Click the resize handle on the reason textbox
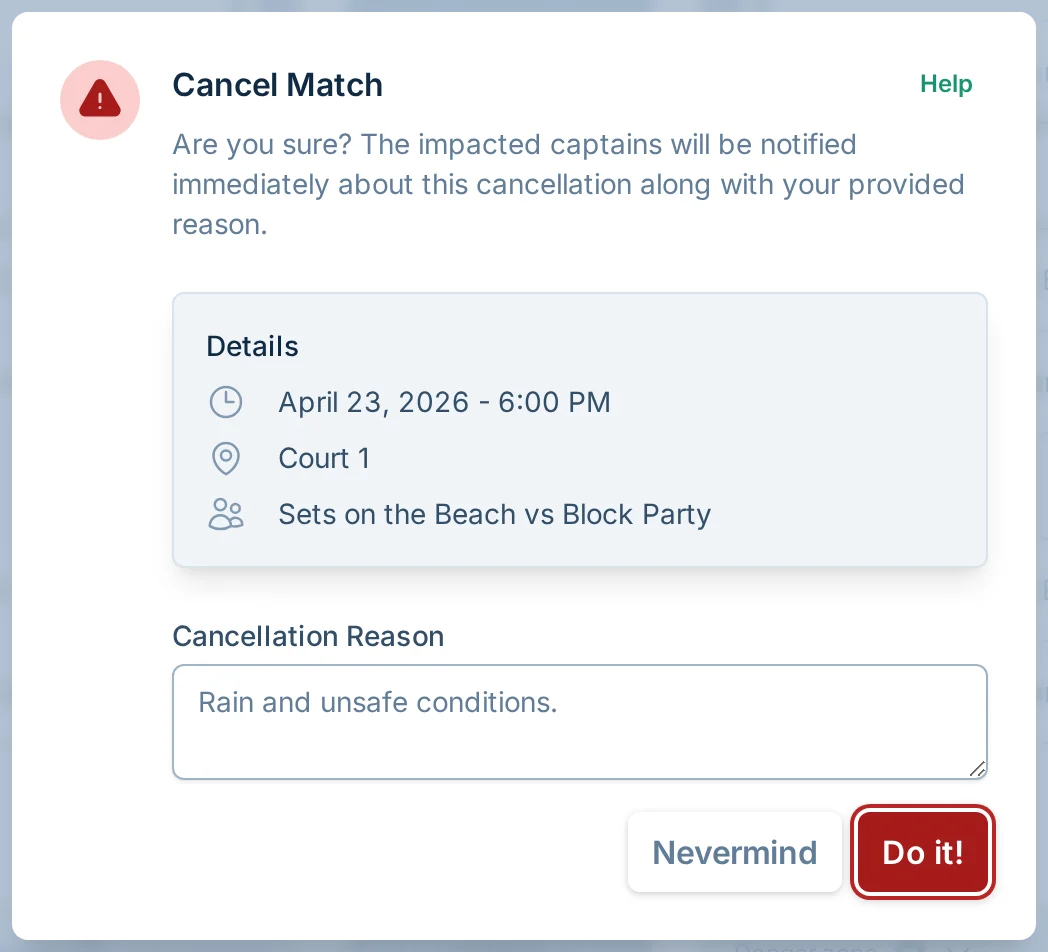1048x952 pixels. tap(978, 769)
